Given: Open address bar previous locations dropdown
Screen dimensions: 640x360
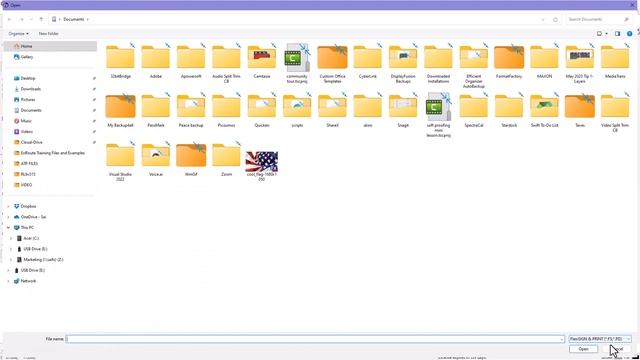Looking at the screenshot, I should tap(543, 19).
